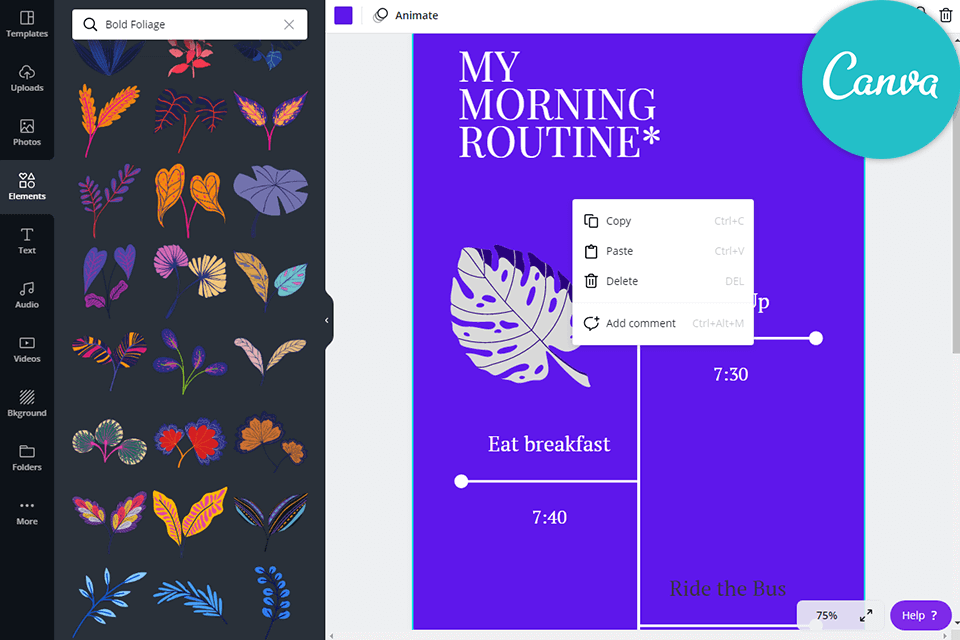Open the Bkground sidebar tab

27,403
